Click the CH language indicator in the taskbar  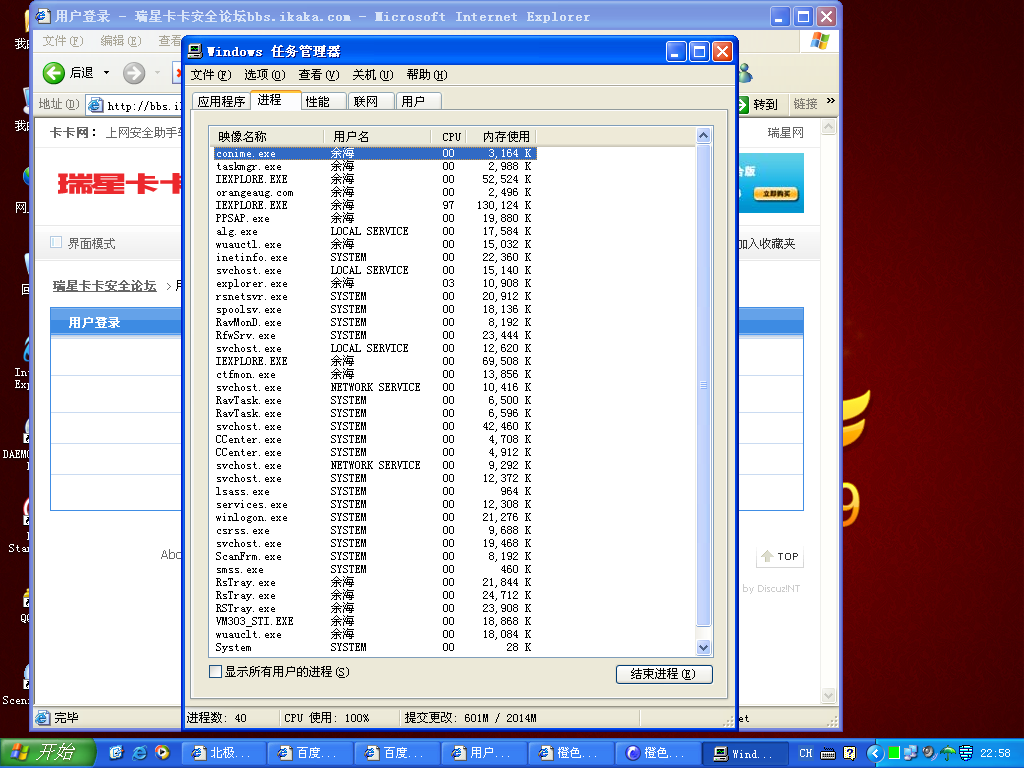click(x=806, y=753)
